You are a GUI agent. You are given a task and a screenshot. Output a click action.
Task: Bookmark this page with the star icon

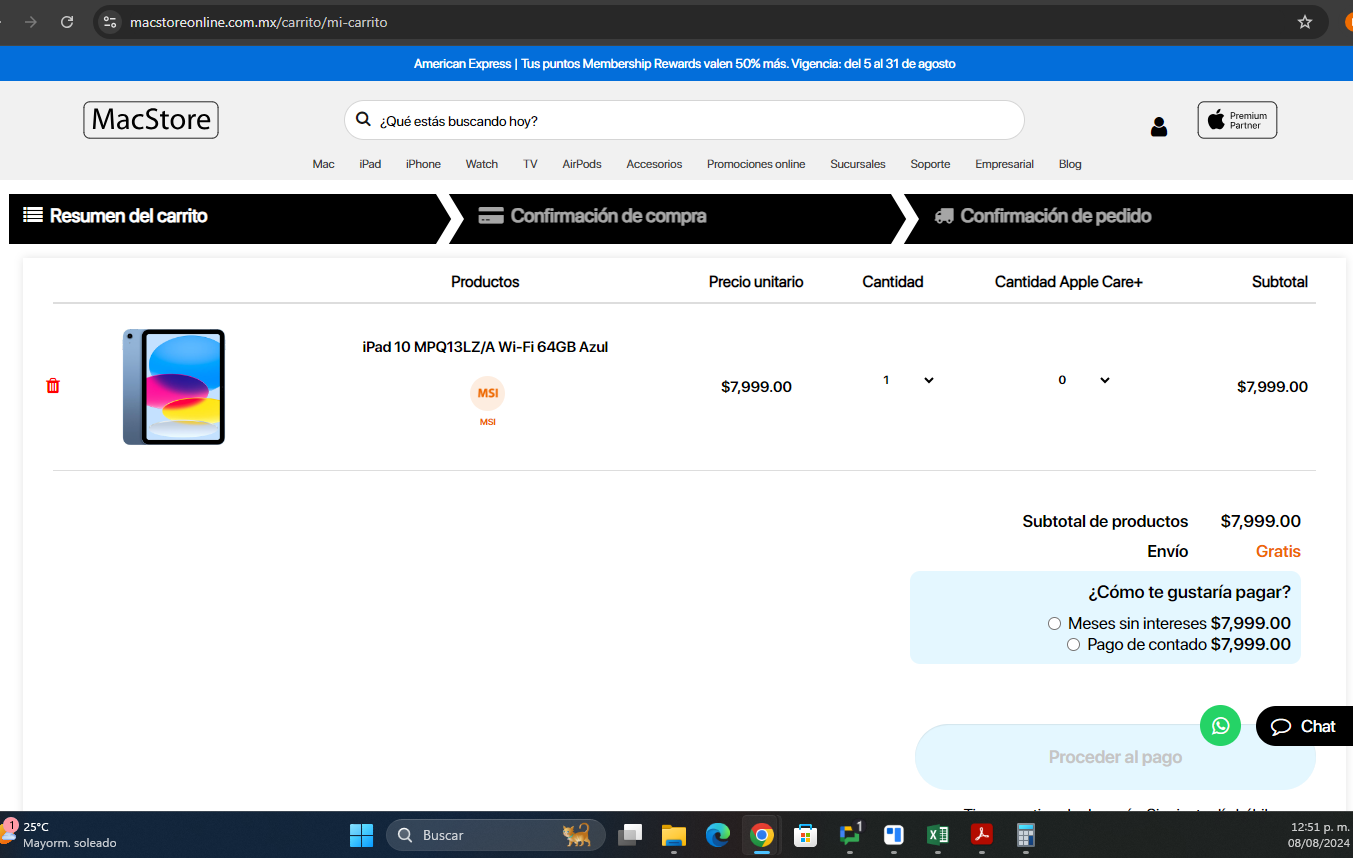(x=1304, y=22)
